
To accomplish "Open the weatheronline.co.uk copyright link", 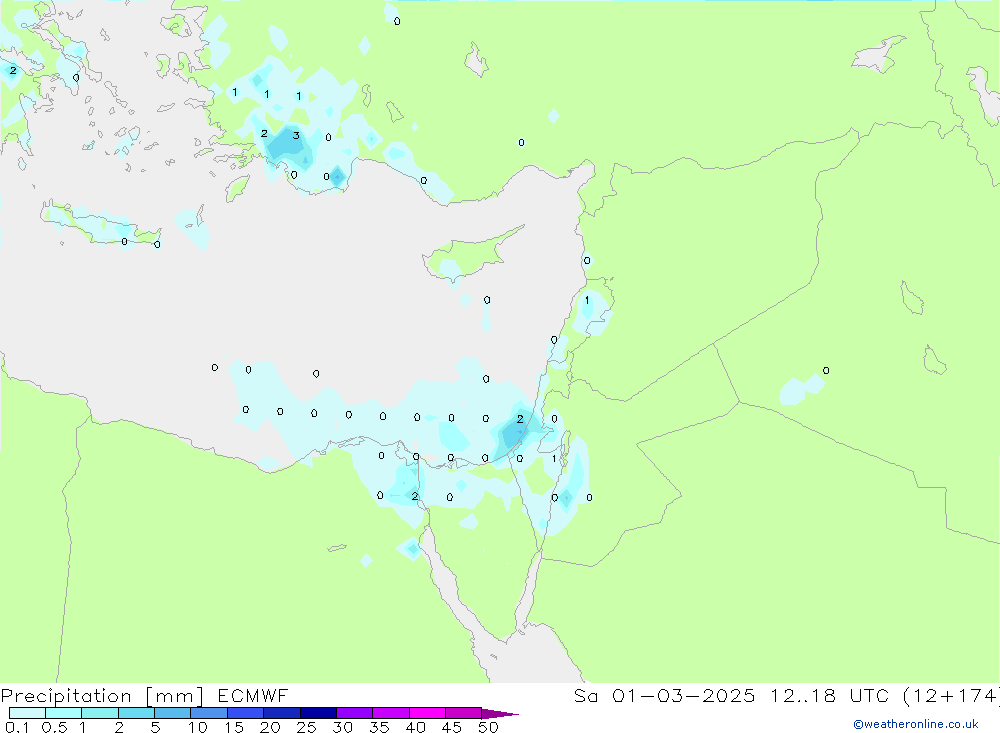I will click(x=916, y=724).
